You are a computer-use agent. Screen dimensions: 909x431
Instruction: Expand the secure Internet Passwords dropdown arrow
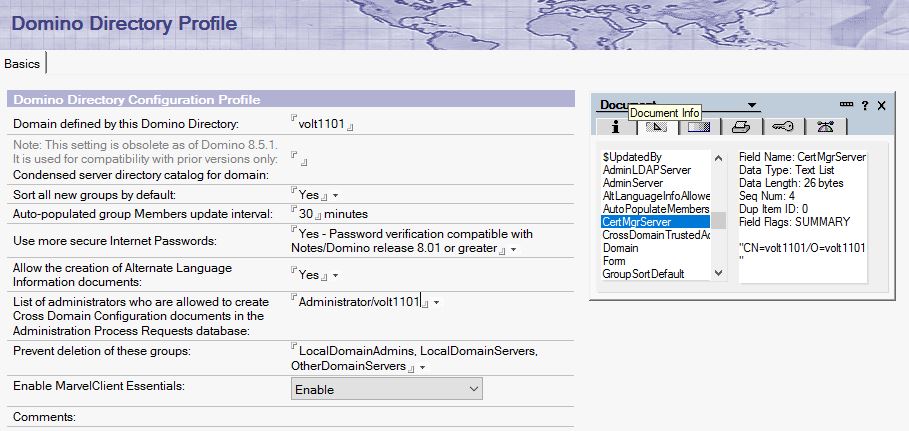coord(513,249)
